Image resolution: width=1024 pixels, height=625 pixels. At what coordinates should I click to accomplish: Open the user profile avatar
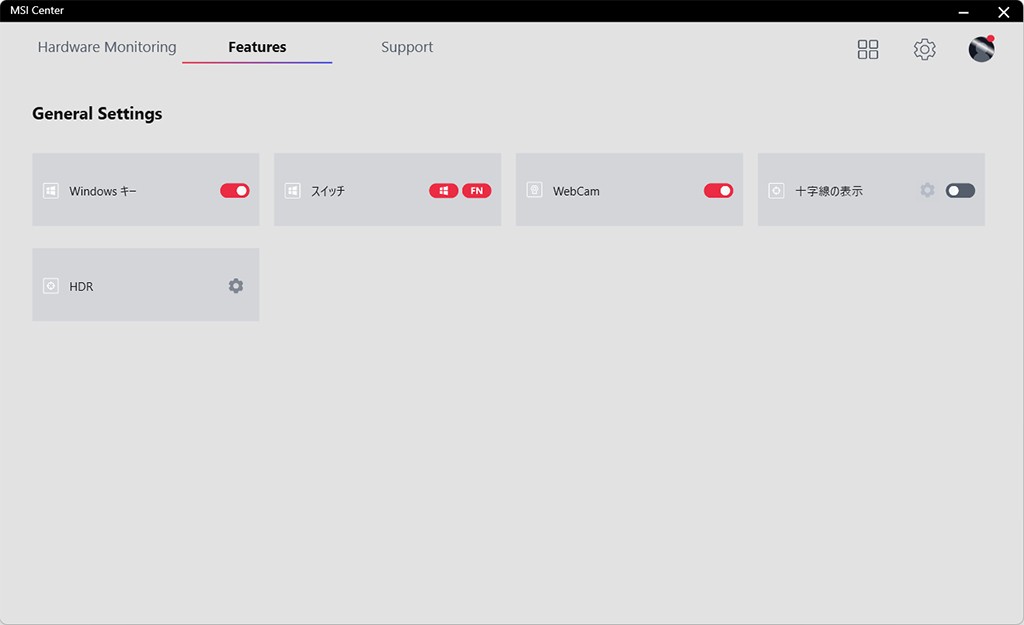pos(982,49)
